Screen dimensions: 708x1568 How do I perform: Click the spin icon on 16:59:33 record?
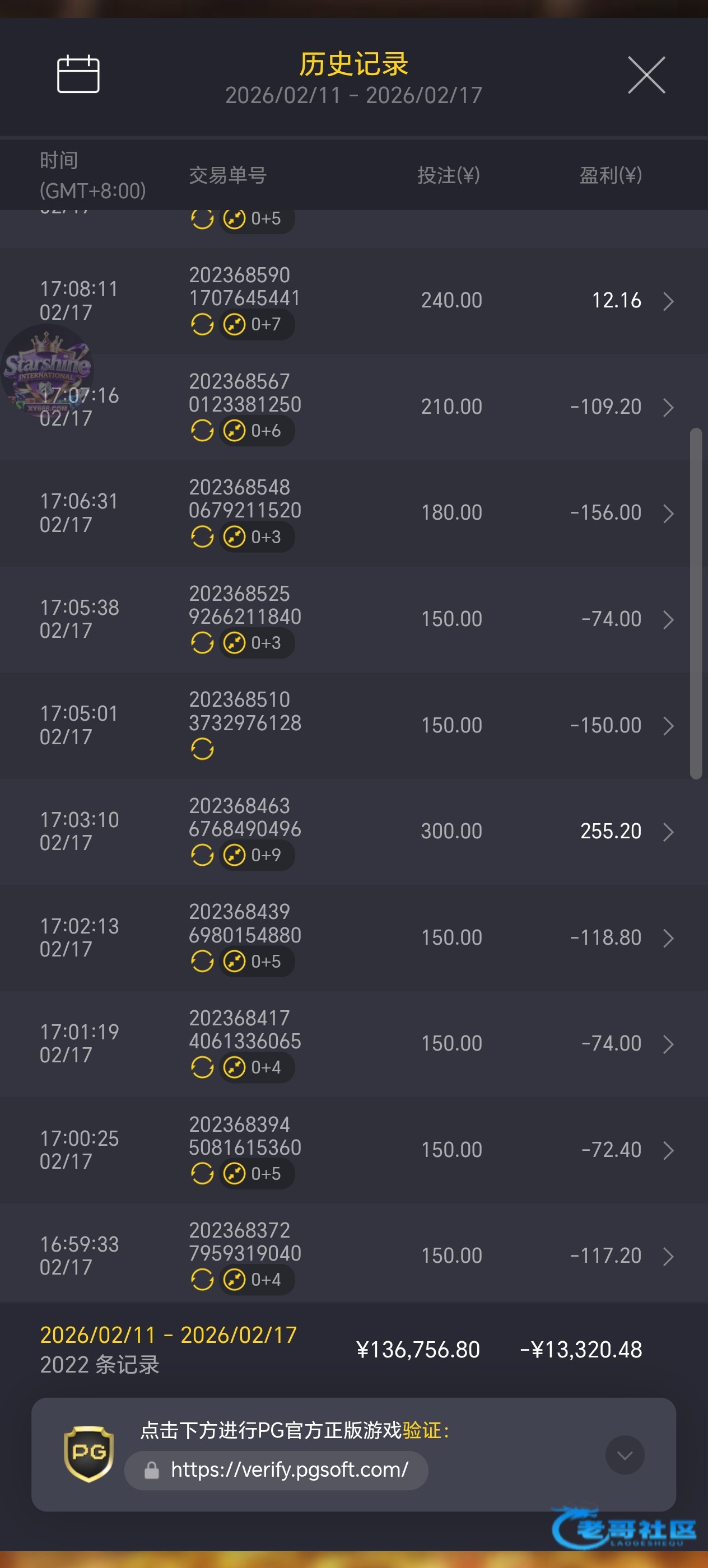pos(202,1280)
